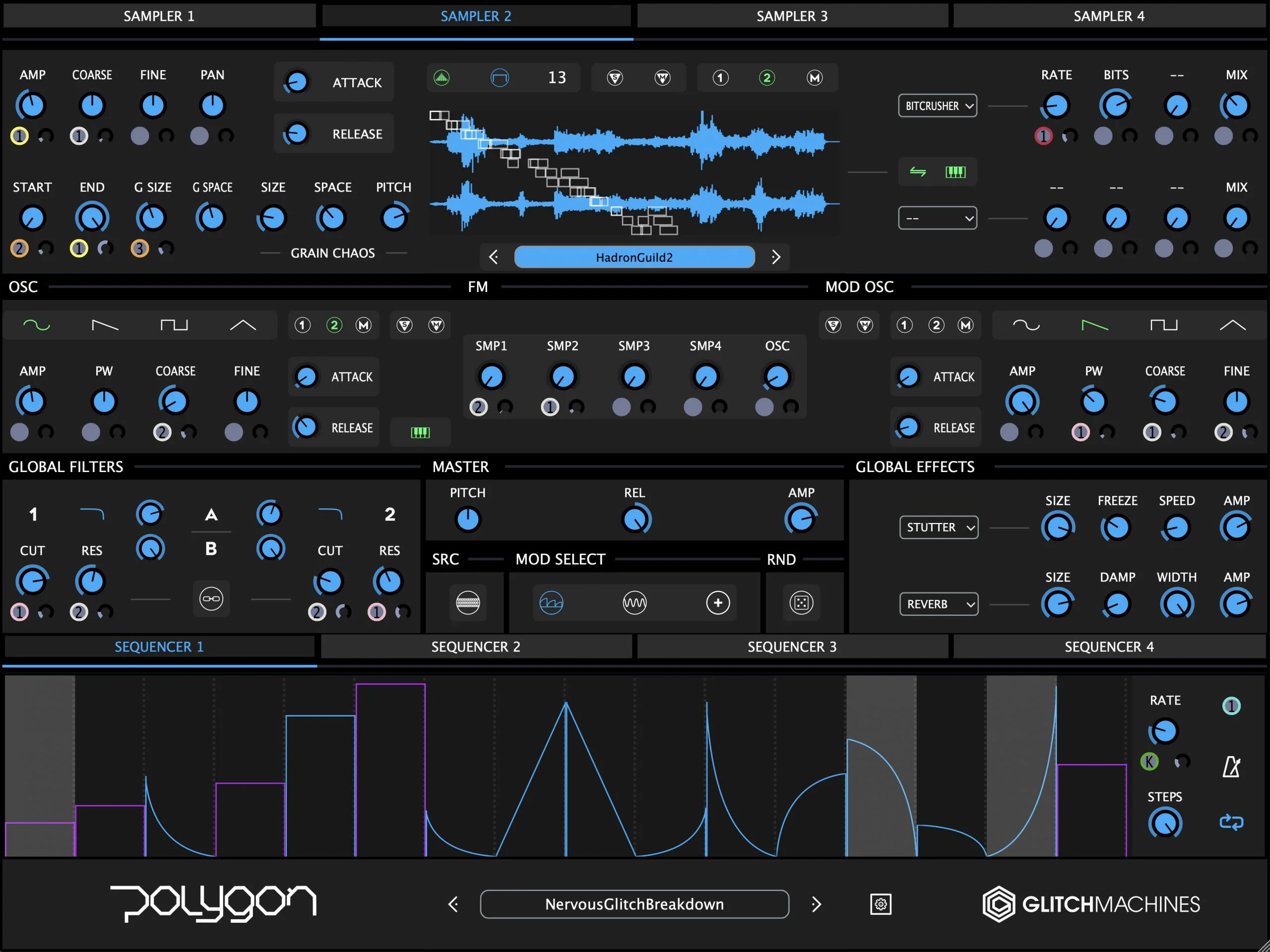Open the settings gear next to preset name

coord(880,904)
